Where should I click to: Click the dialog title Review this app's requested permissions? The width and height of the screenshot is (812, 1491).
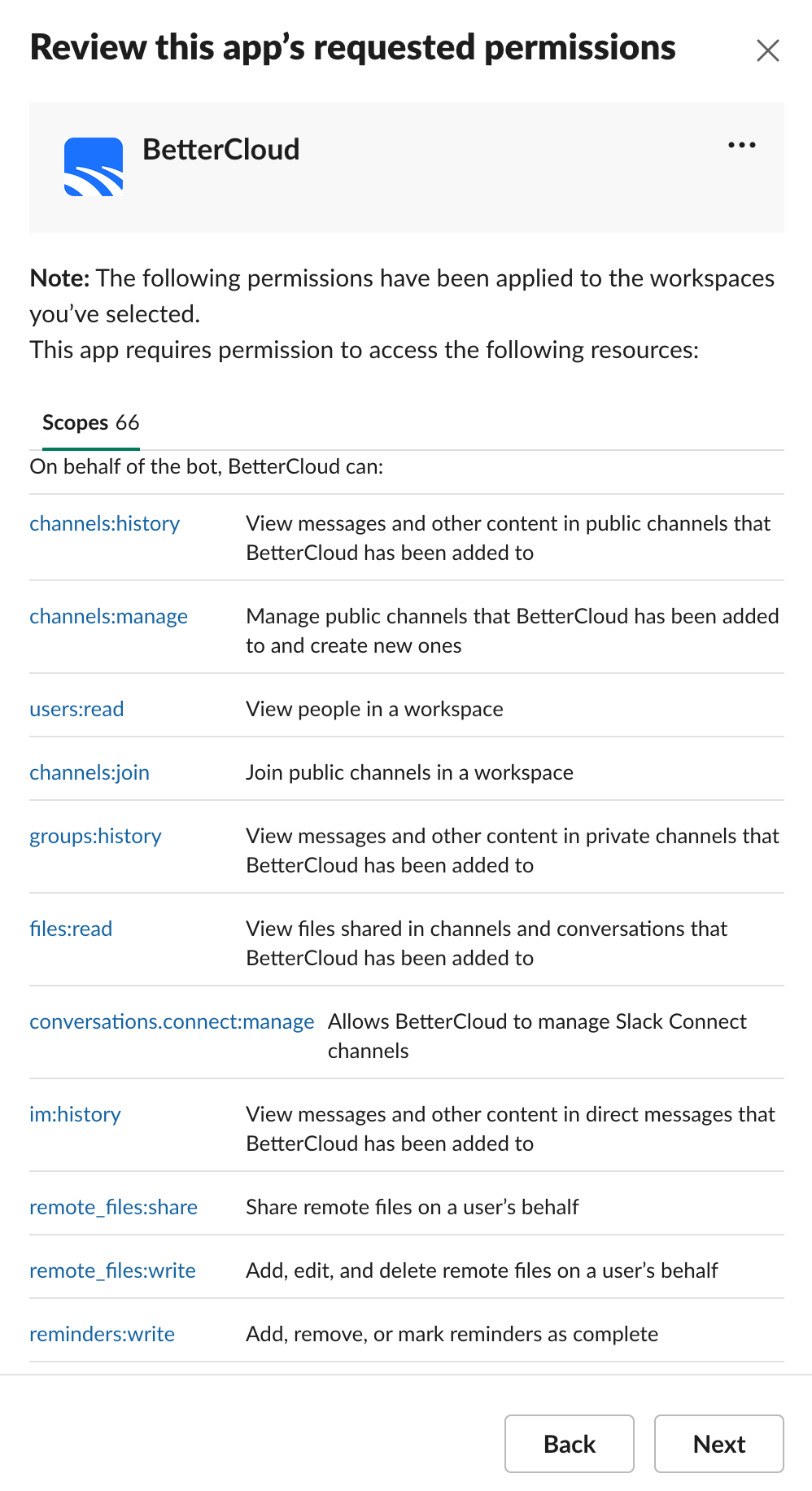352,47
